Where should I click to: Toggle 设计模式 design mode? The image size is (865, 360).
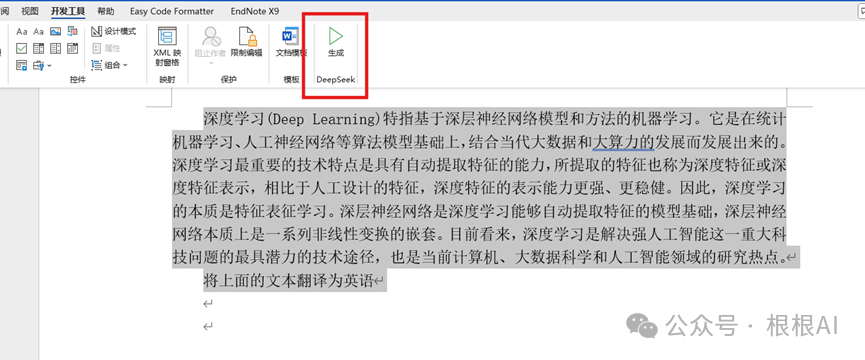click(114, 31)
